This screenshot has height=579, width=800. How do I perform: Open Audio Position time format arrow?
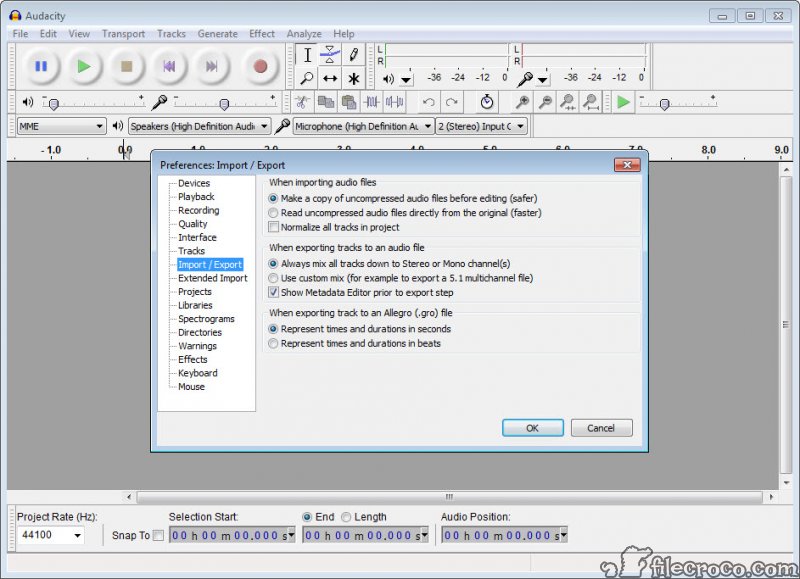click(x=563, y=535)
